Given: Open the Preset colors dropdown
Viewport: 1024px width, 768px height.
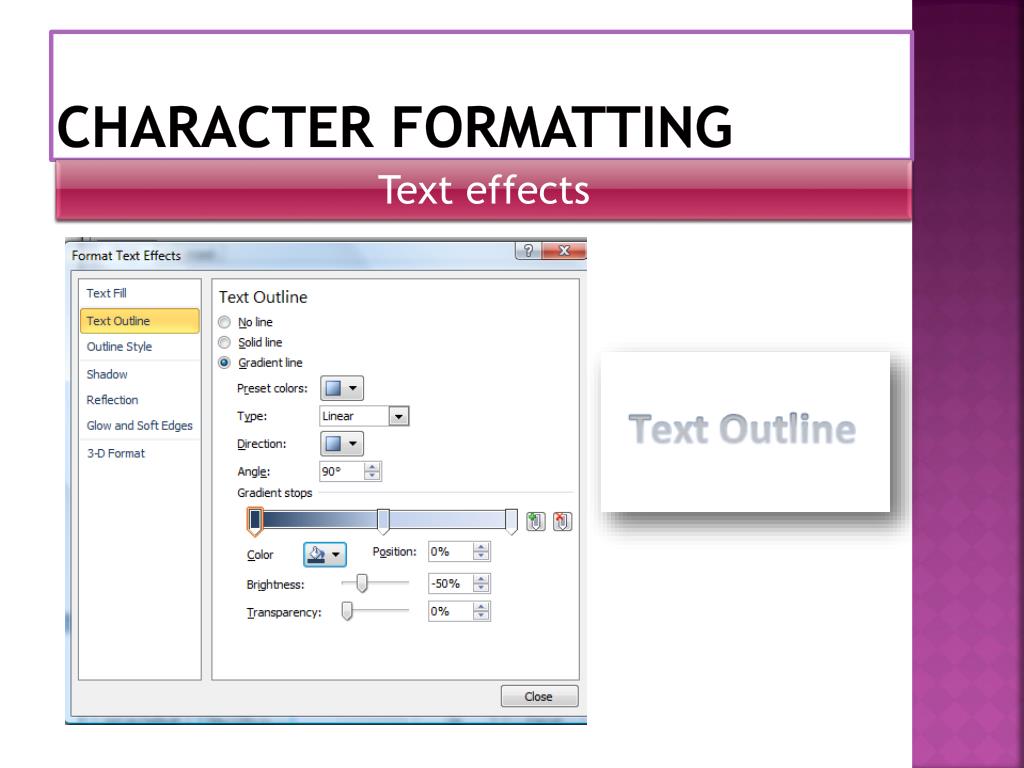Looking at the screenshot, I should click(x=342, y=388).
